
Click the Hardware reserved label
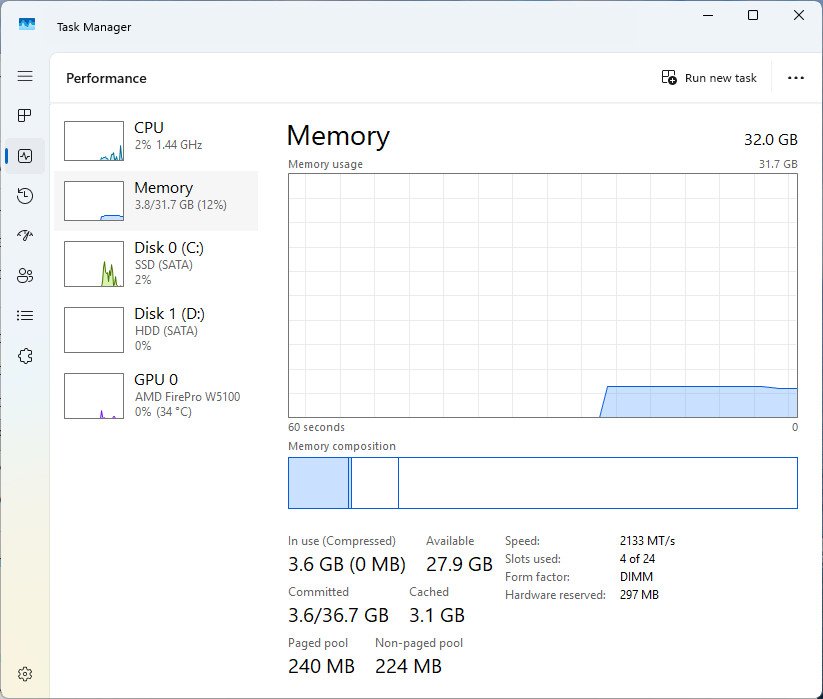coord(555,595)
